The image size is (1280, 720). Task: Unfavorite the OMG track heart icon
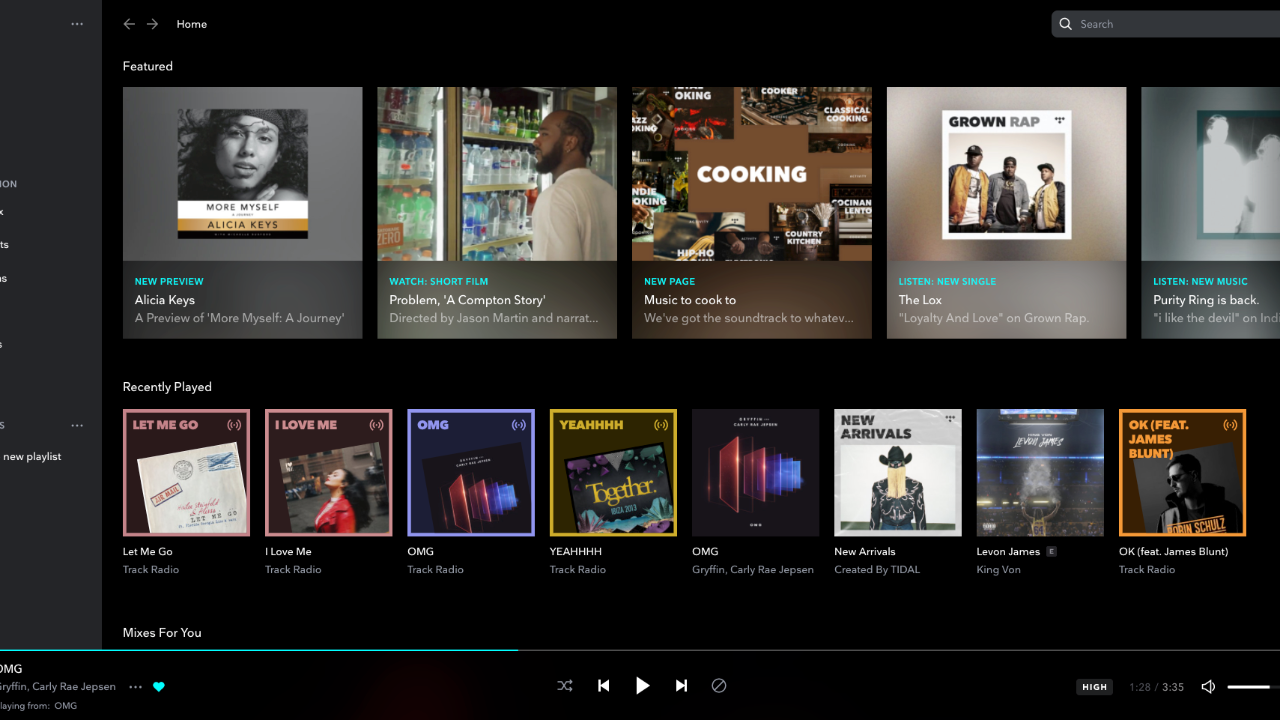coord(158,687)
